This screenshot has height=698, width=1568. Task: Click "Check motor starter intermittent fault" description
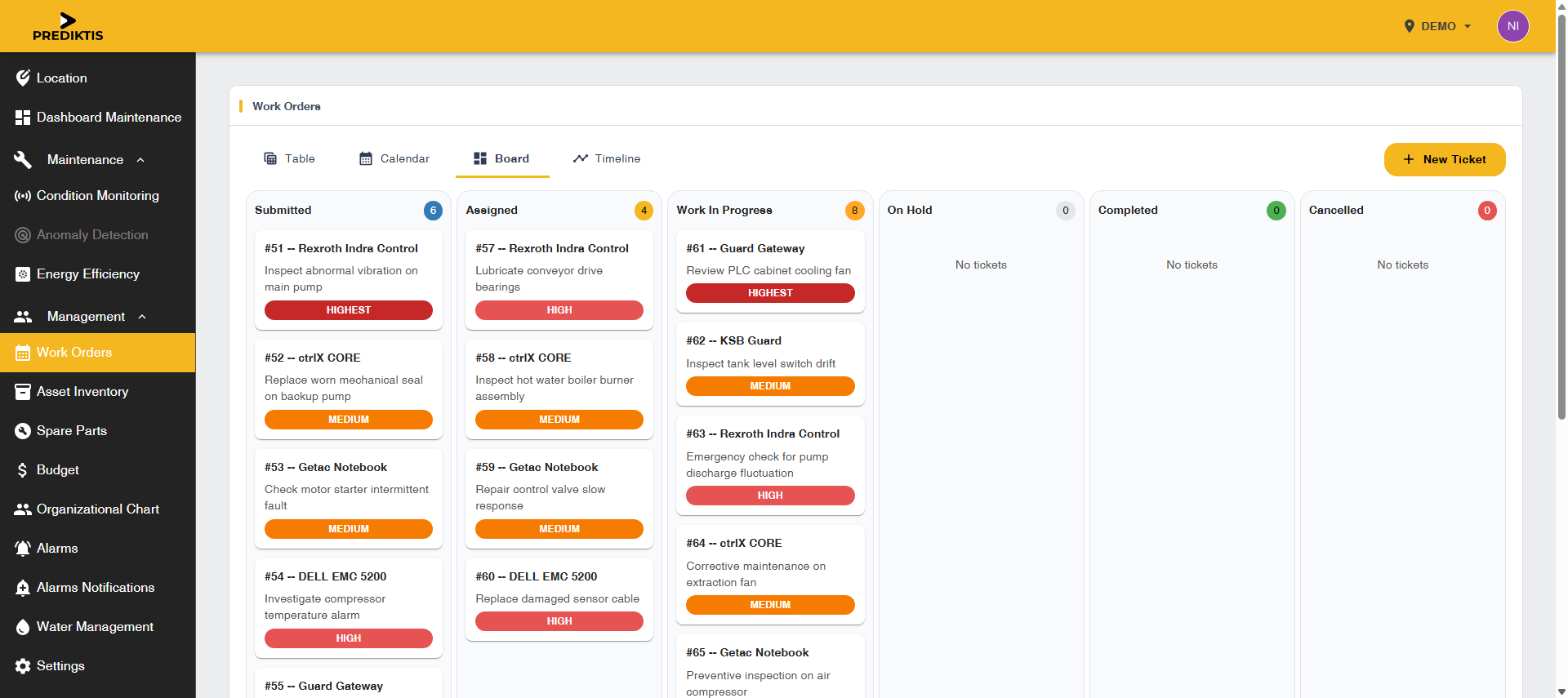point(346,498)
